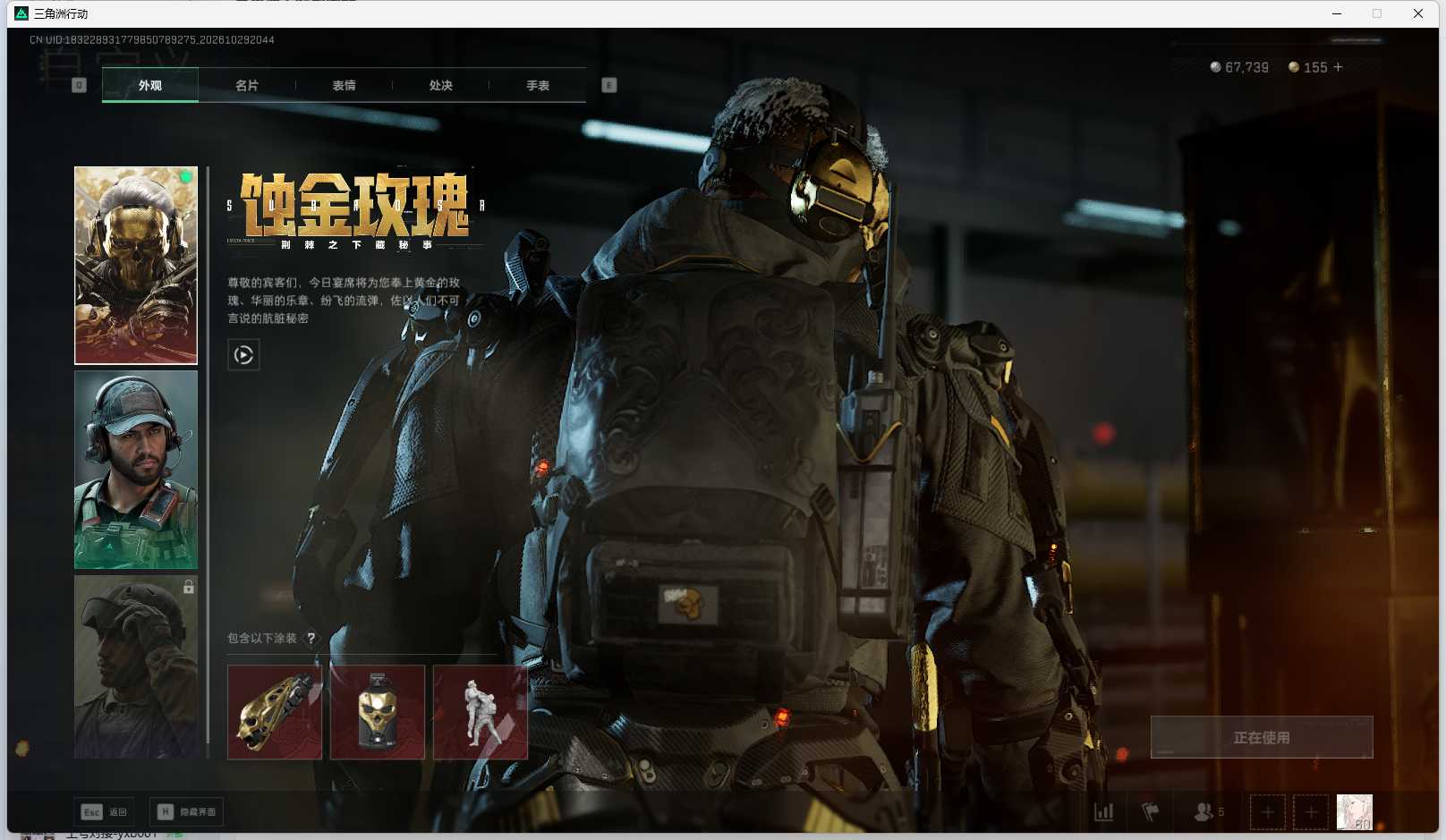This screenshot has height=840, width=1446.
Task: Switch to the 名片 tab
Action: point(247,85)
